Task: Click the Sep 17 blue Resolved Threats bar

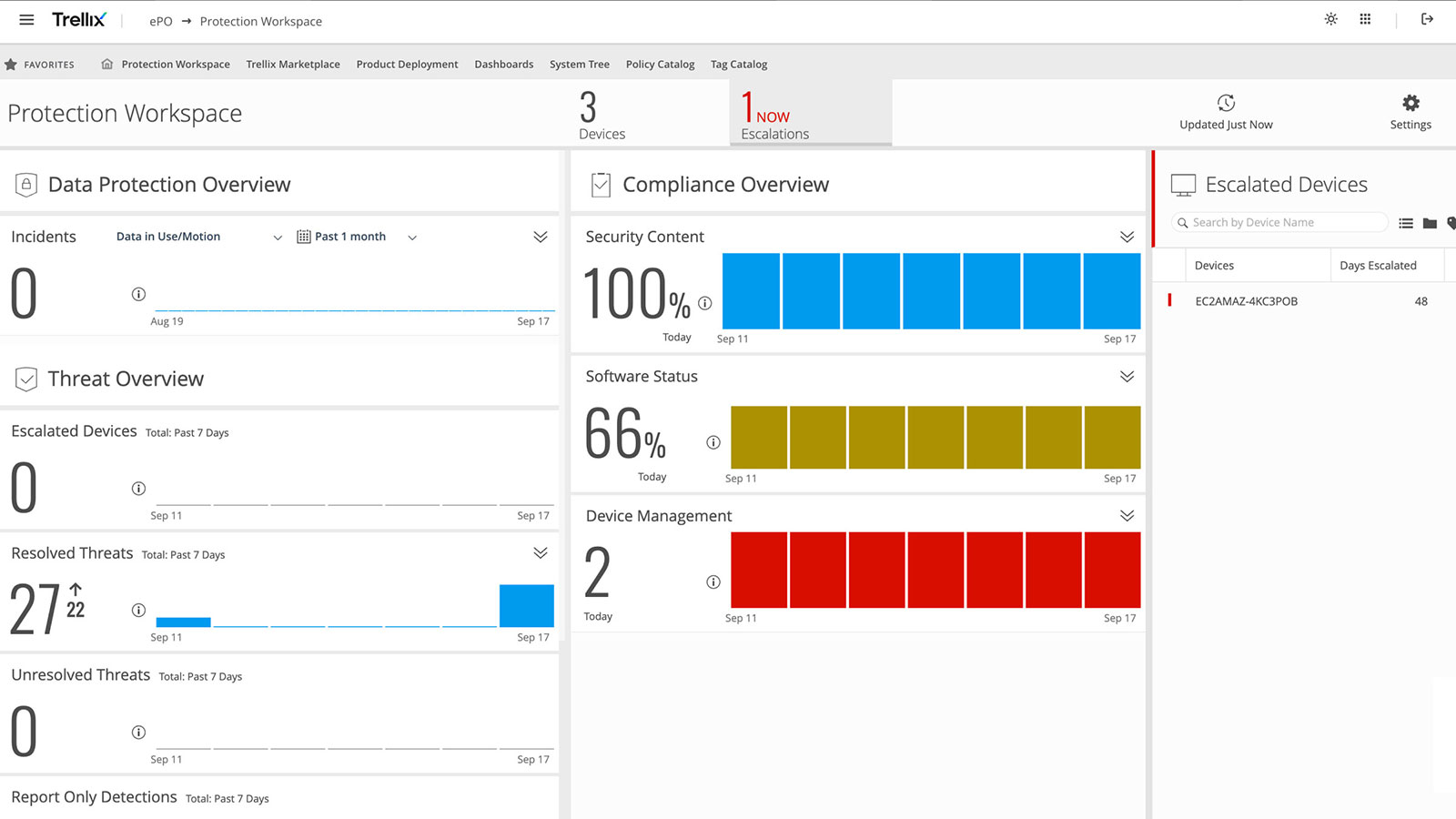Action: click(x=527, y=606)
